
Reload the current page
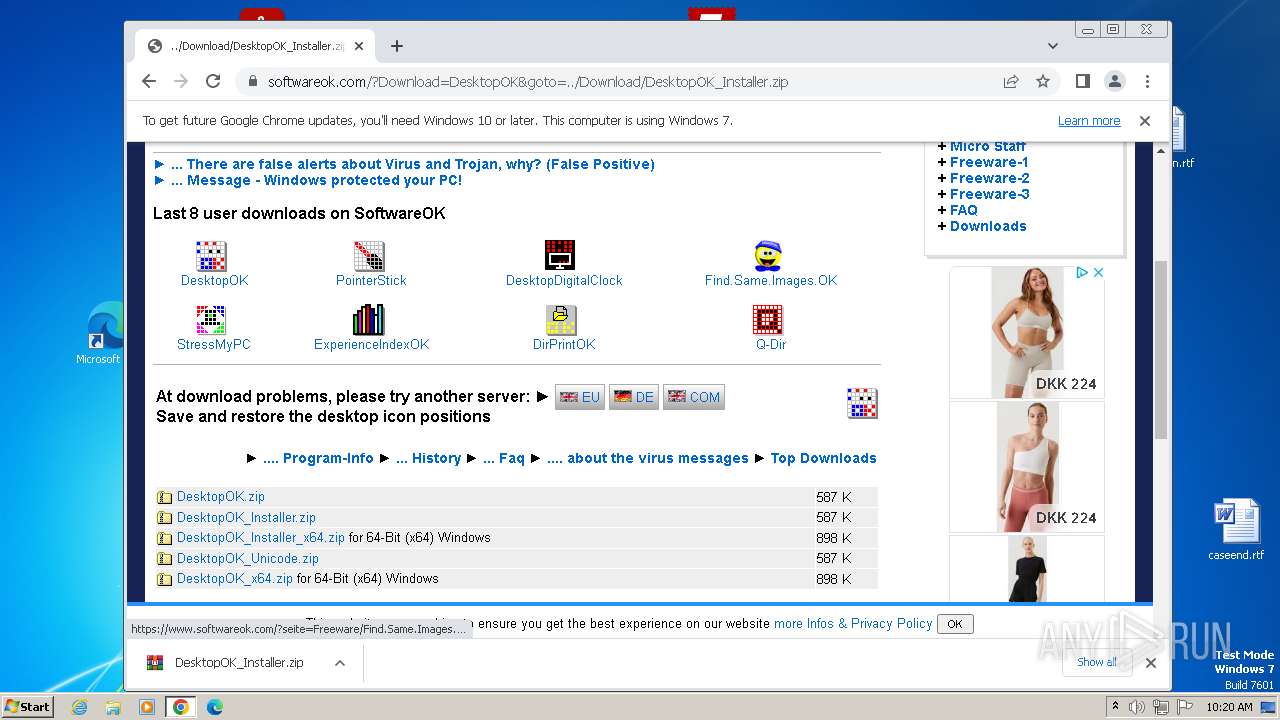[x=213, y=81]
